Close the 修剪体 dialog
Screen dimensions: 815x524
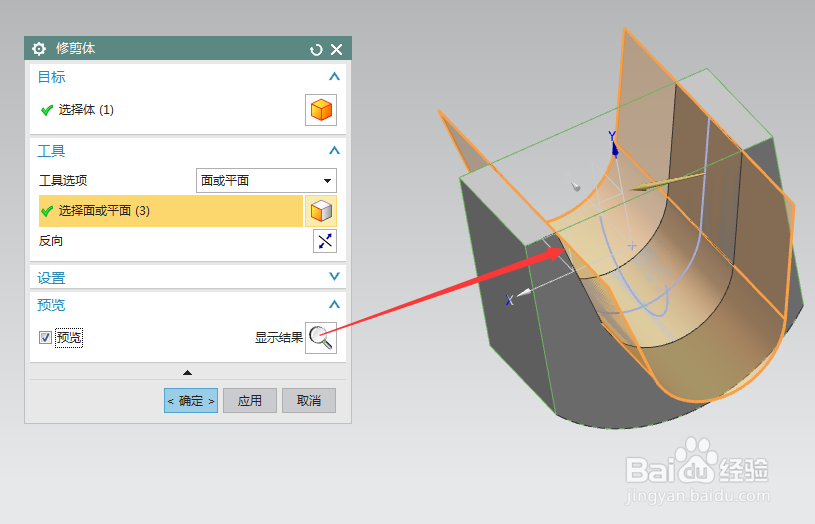coord(337,49)
